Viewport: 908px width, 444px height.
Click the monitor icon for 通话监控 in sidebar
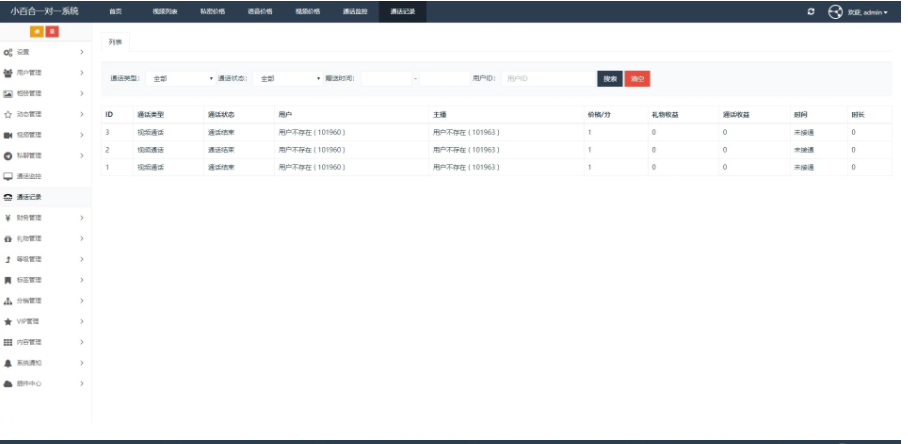(8, 177)
